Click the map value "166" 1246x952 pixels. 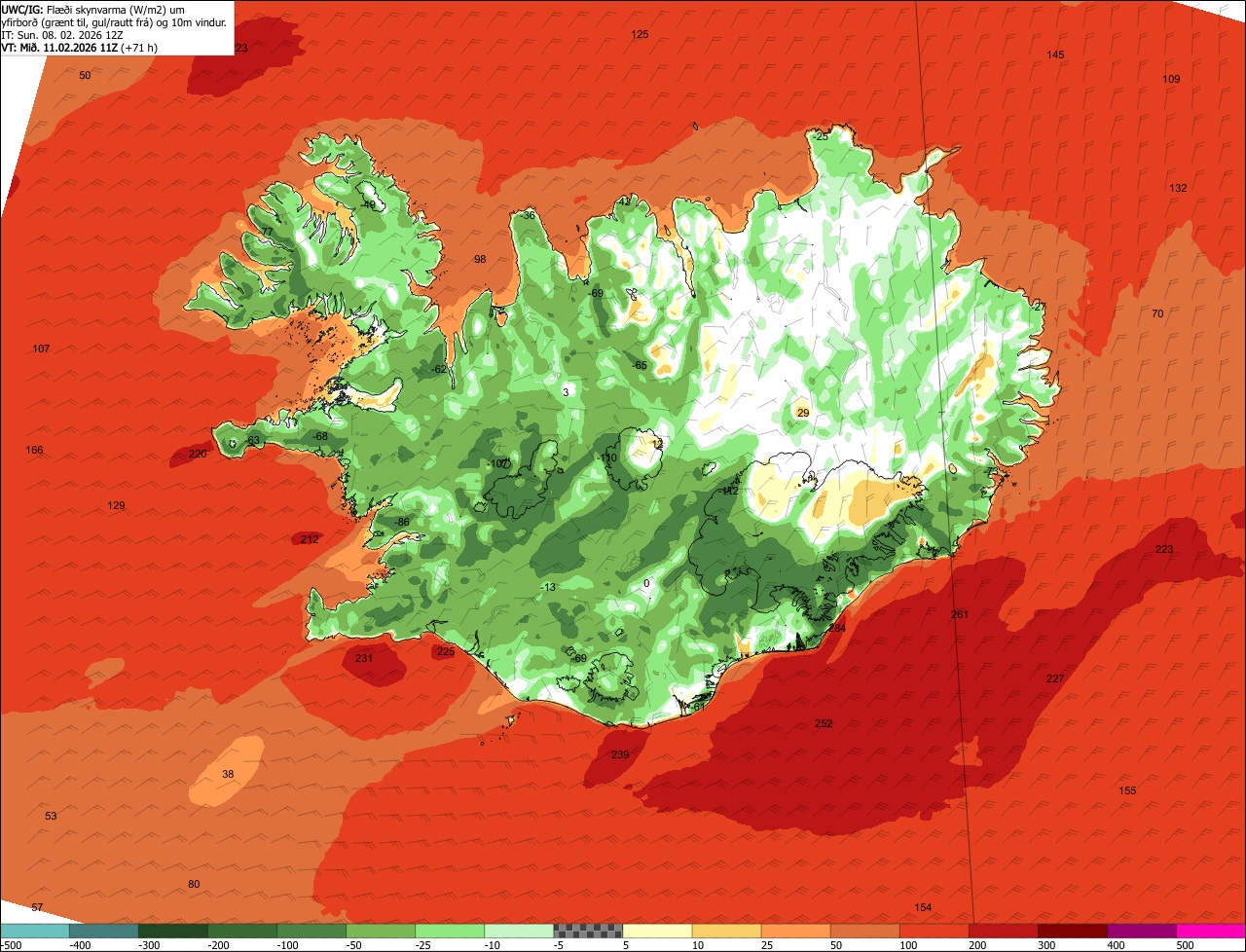(34, 450)
